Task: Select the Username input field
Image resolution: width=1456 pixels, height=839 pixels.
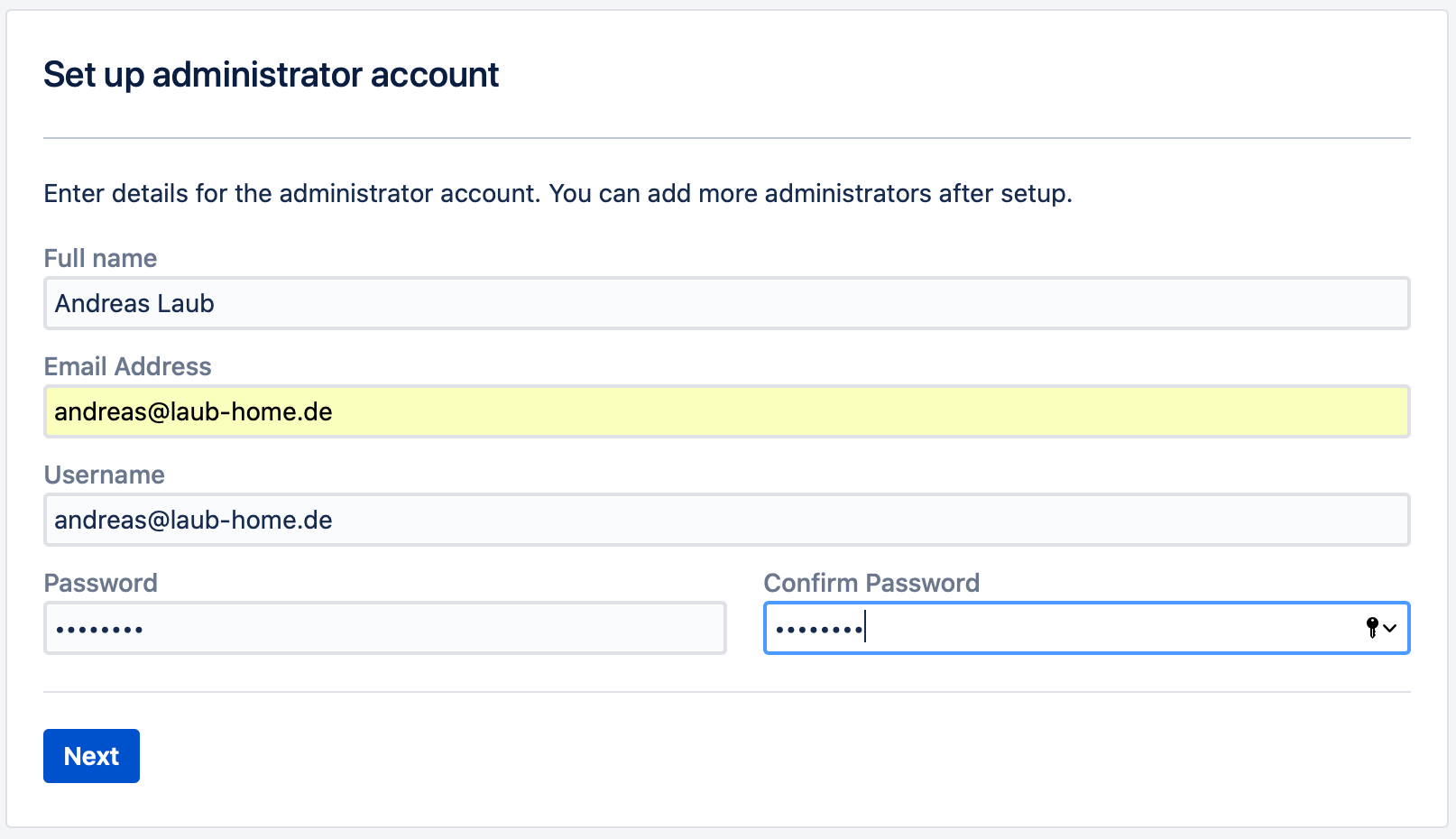Action: (x=726, y=520)
